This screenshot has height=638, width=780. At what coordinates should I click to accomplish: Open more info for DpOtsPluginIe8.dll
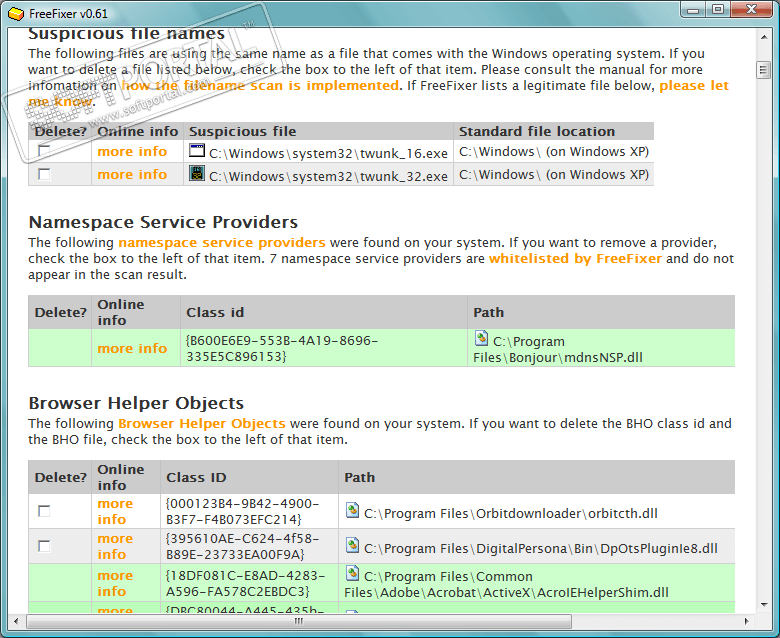pyautogui.click(x=115, y=546)
